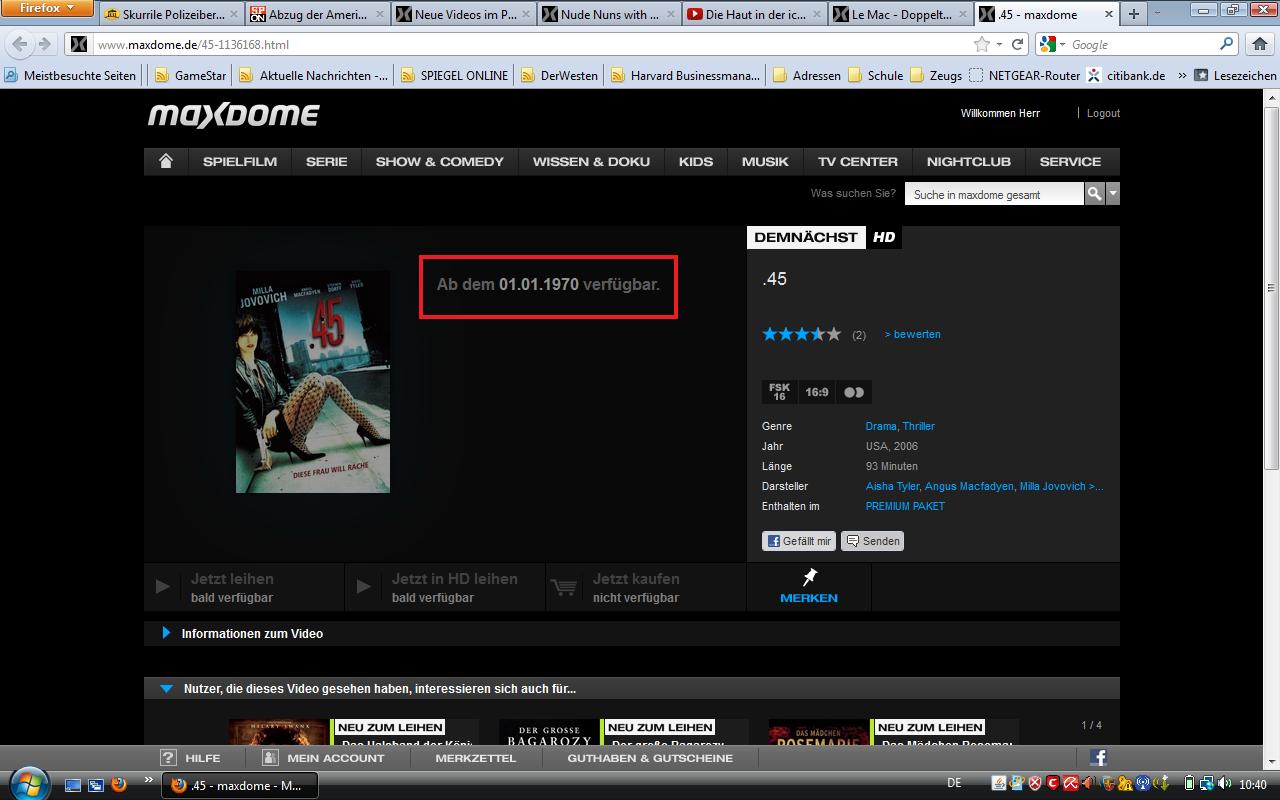
Task: Open the SERIE menu
Action: tap(327, 161)
